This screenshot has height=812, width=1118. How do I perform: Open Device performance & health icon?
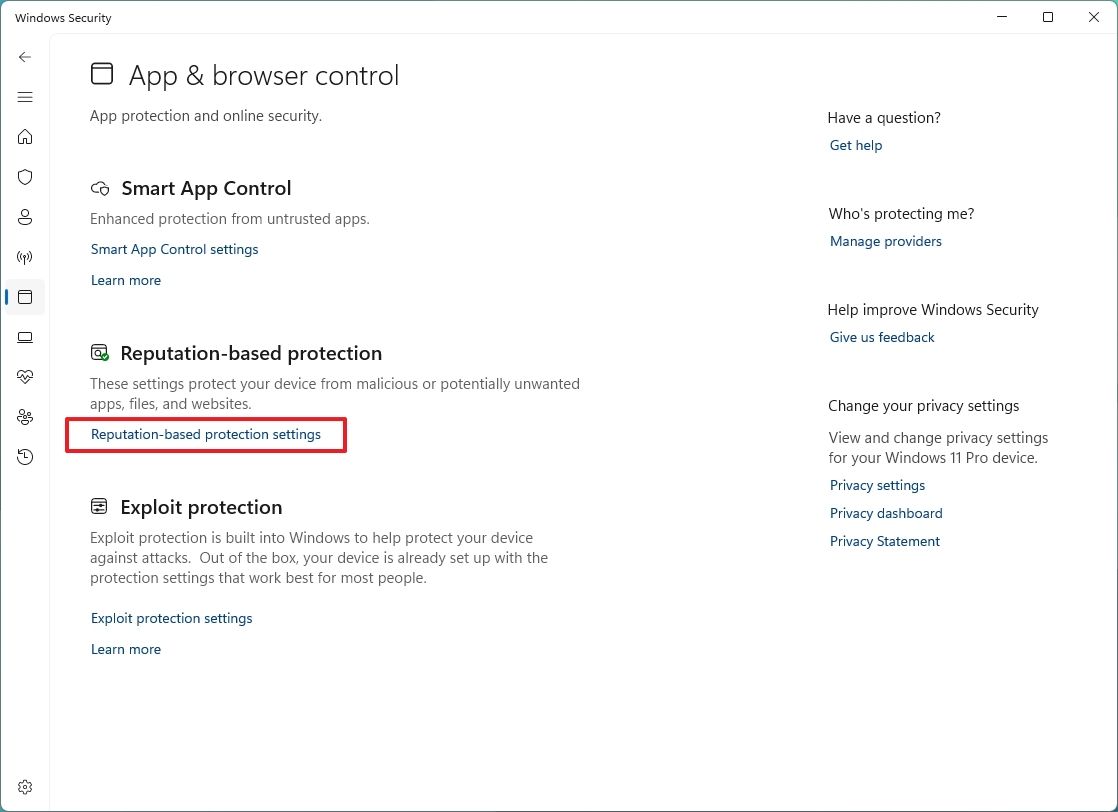click(x=25, y=377)
